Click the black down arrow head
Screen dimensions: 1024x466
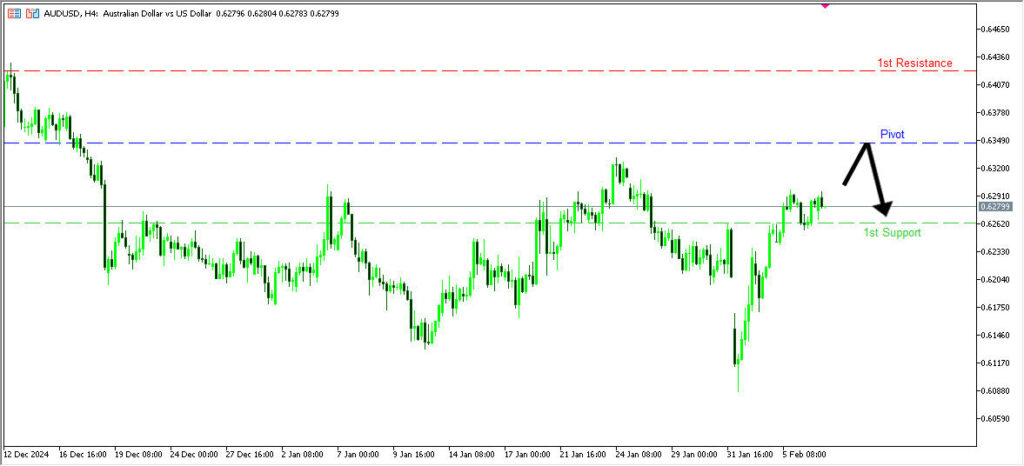(x=883, y=210)
